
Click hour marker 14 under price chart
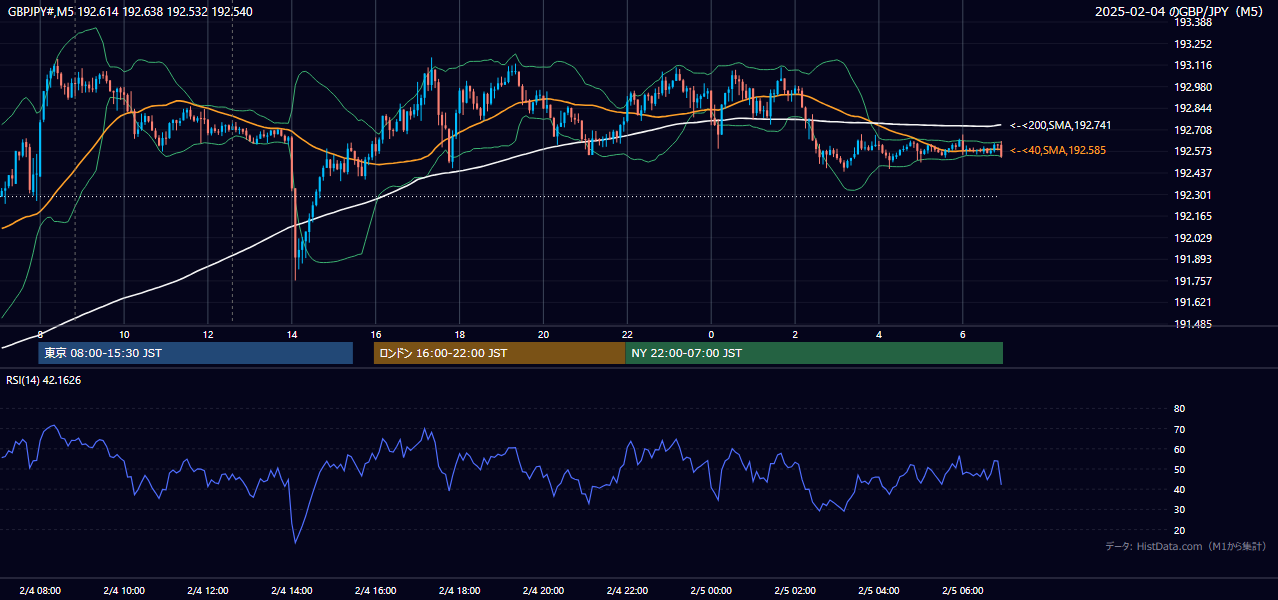[x=291, y=334]
